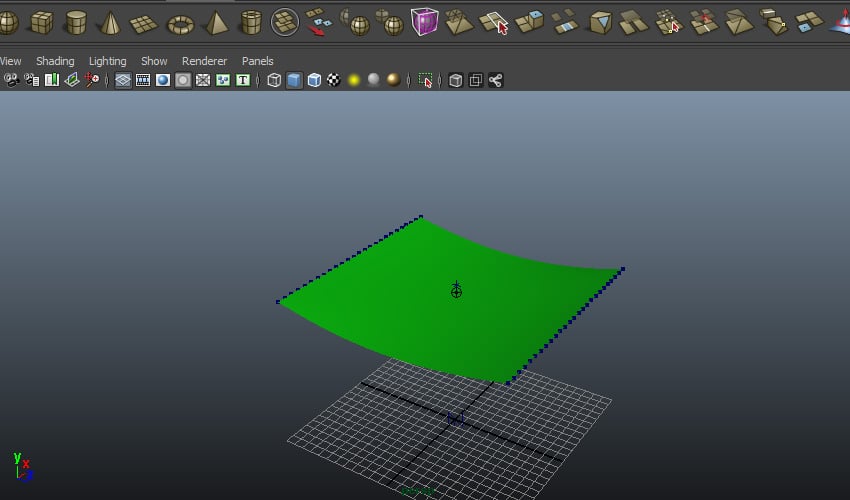
Task: Open the Shading panel menu
Action: pos(55,61)
